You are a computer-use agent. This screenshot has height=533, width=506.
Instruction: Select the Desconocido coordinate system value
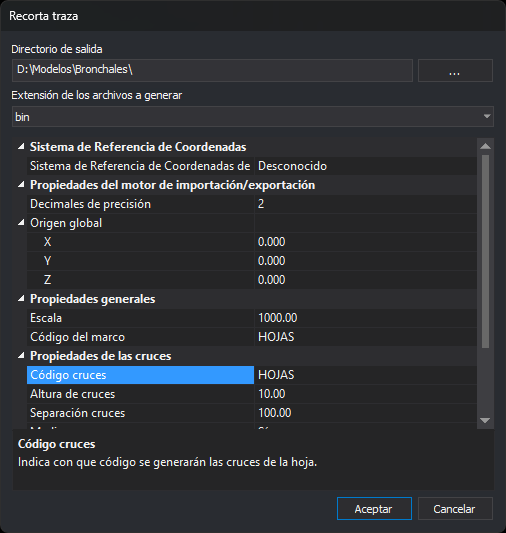tap(365, 166)
